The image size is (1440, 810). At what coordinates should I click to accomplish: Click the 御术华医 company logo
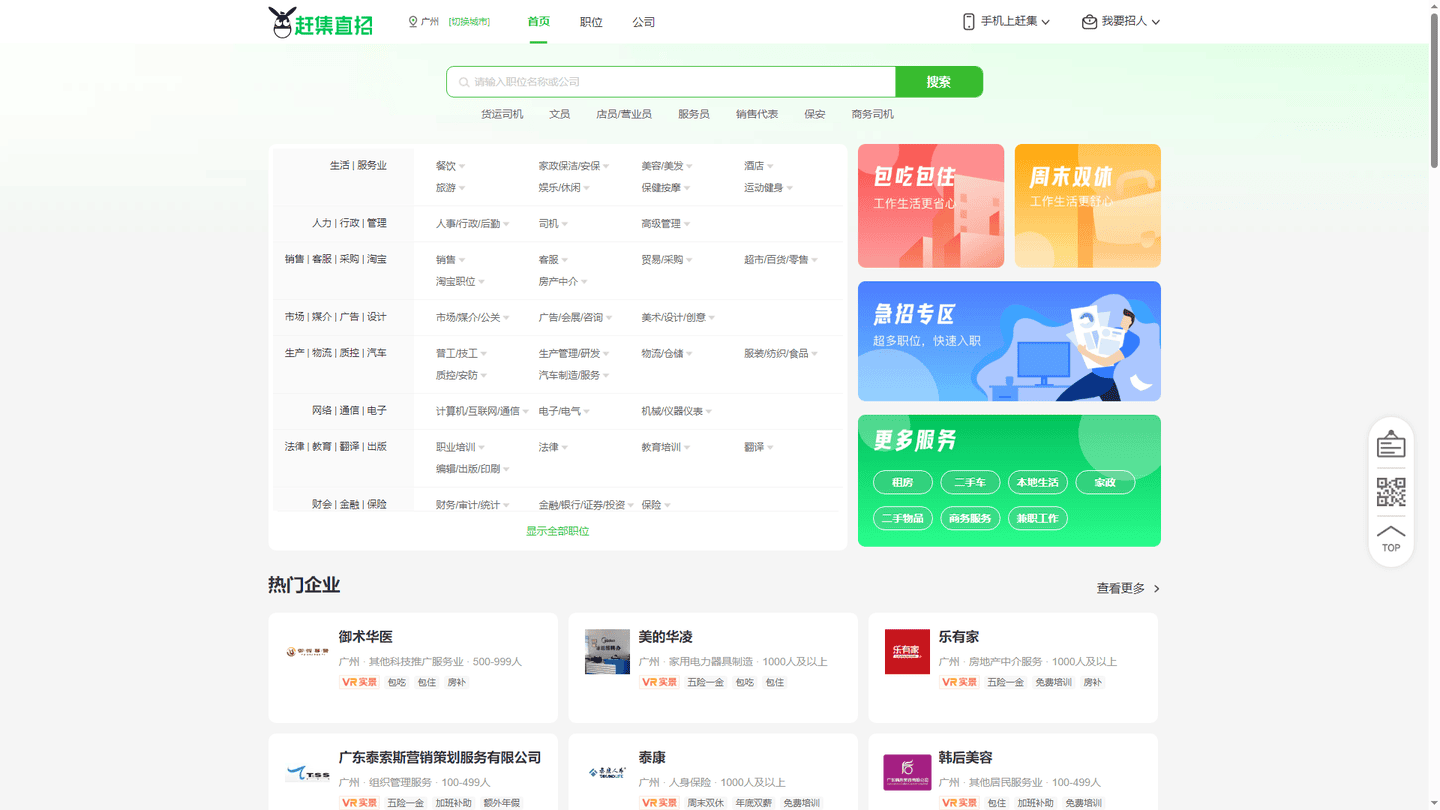[308, 652]
